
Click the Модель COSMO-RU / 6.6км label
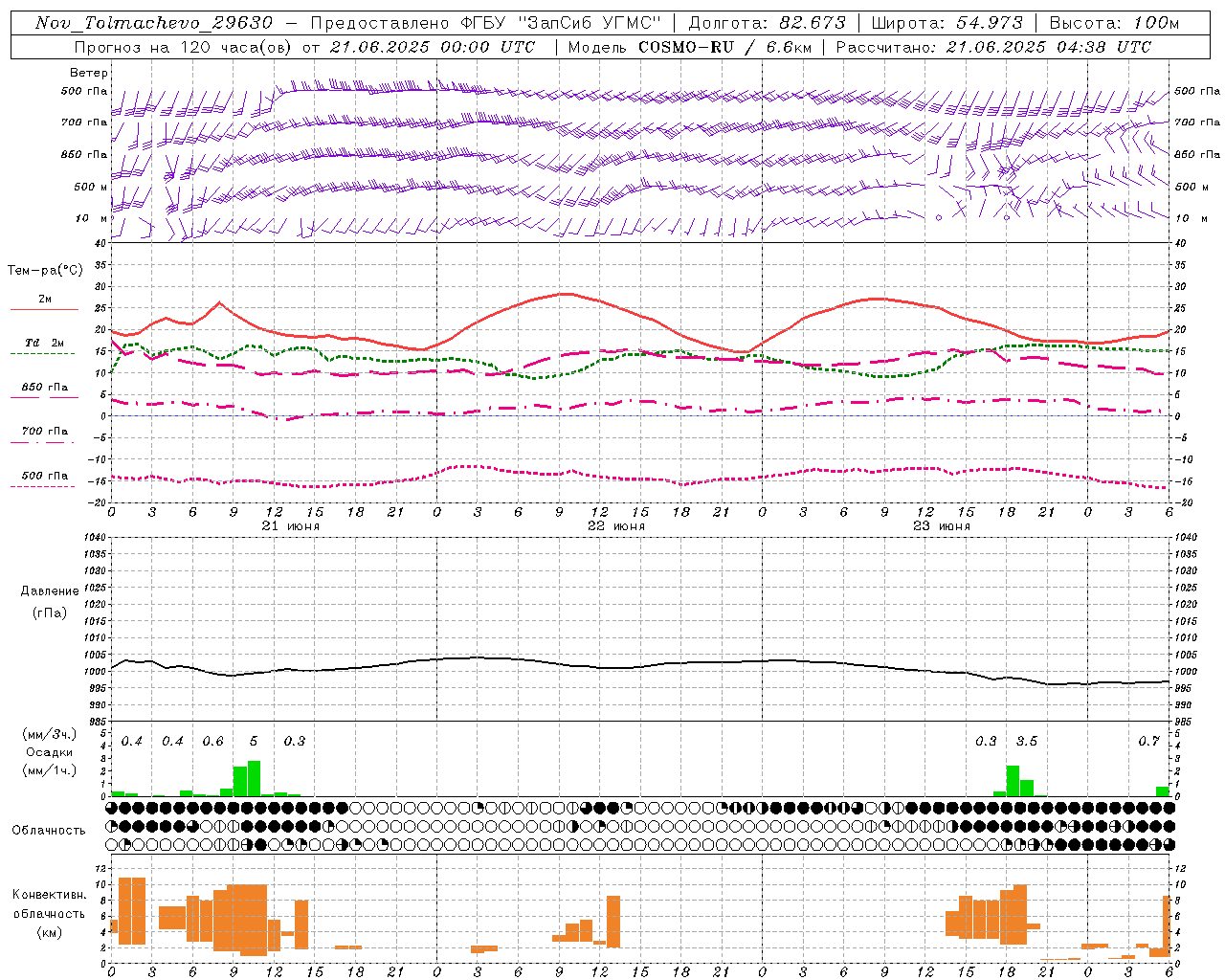click(x=690, y=47)
